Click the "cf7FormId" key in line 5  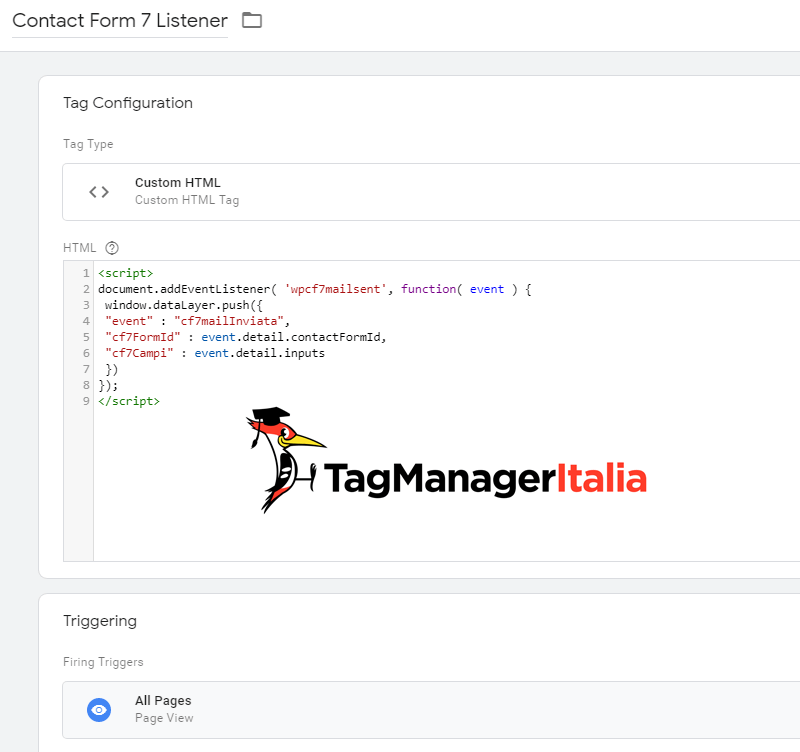point(143,337)
